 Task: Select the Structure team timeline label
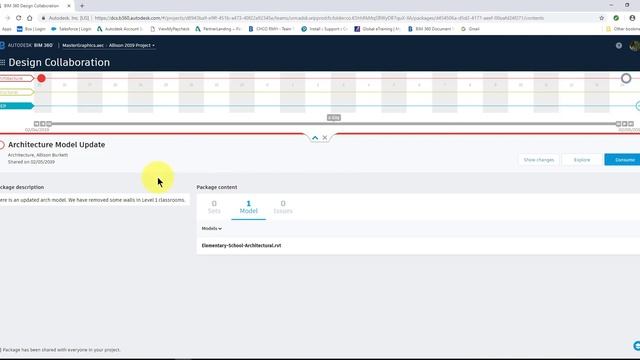coord(16,93)
